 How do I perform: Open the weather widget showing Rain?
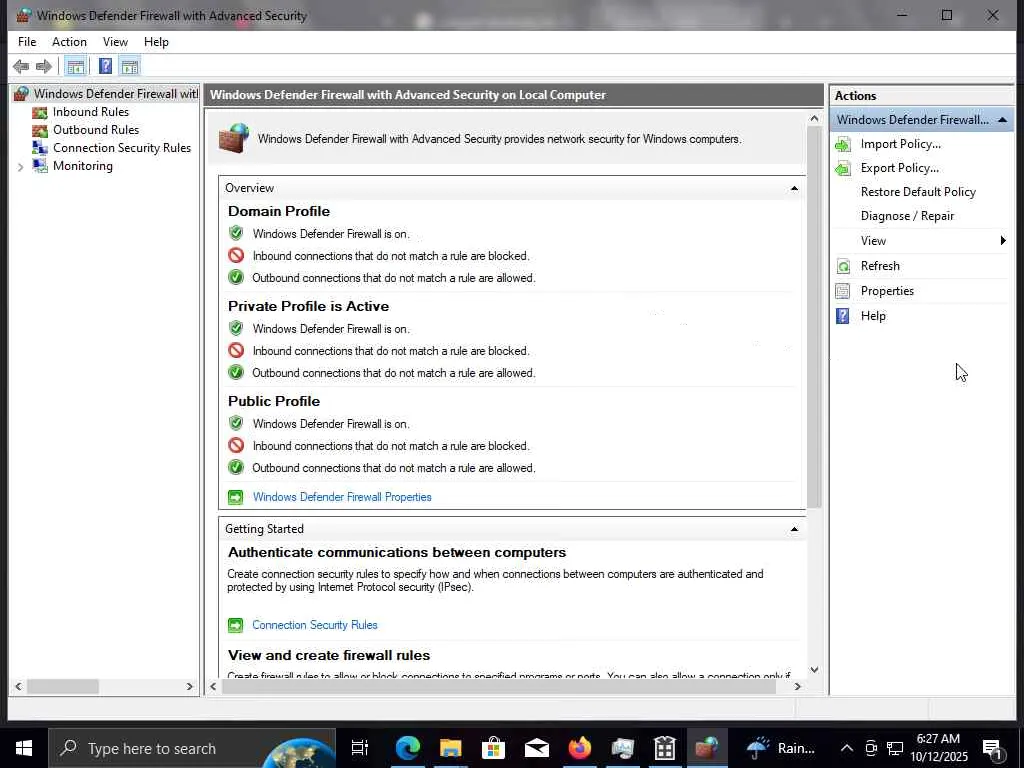(781, 748)
